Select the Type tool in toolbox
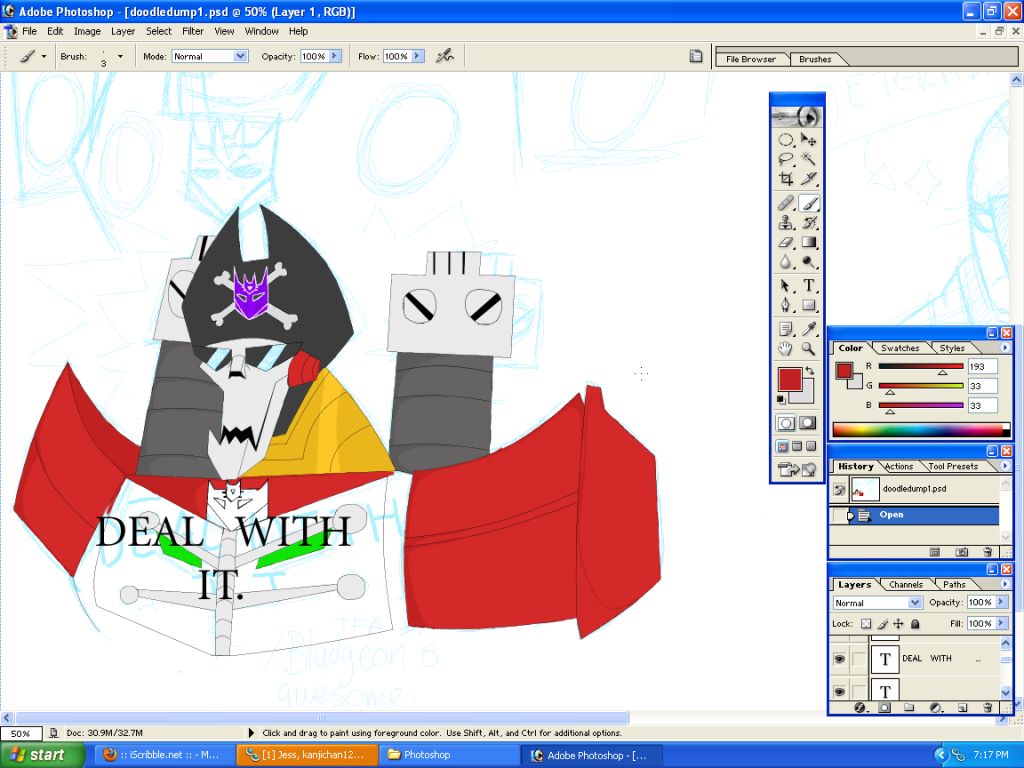Image resolution: width=1024 pixels, height=768 pixels. point(808,285)
